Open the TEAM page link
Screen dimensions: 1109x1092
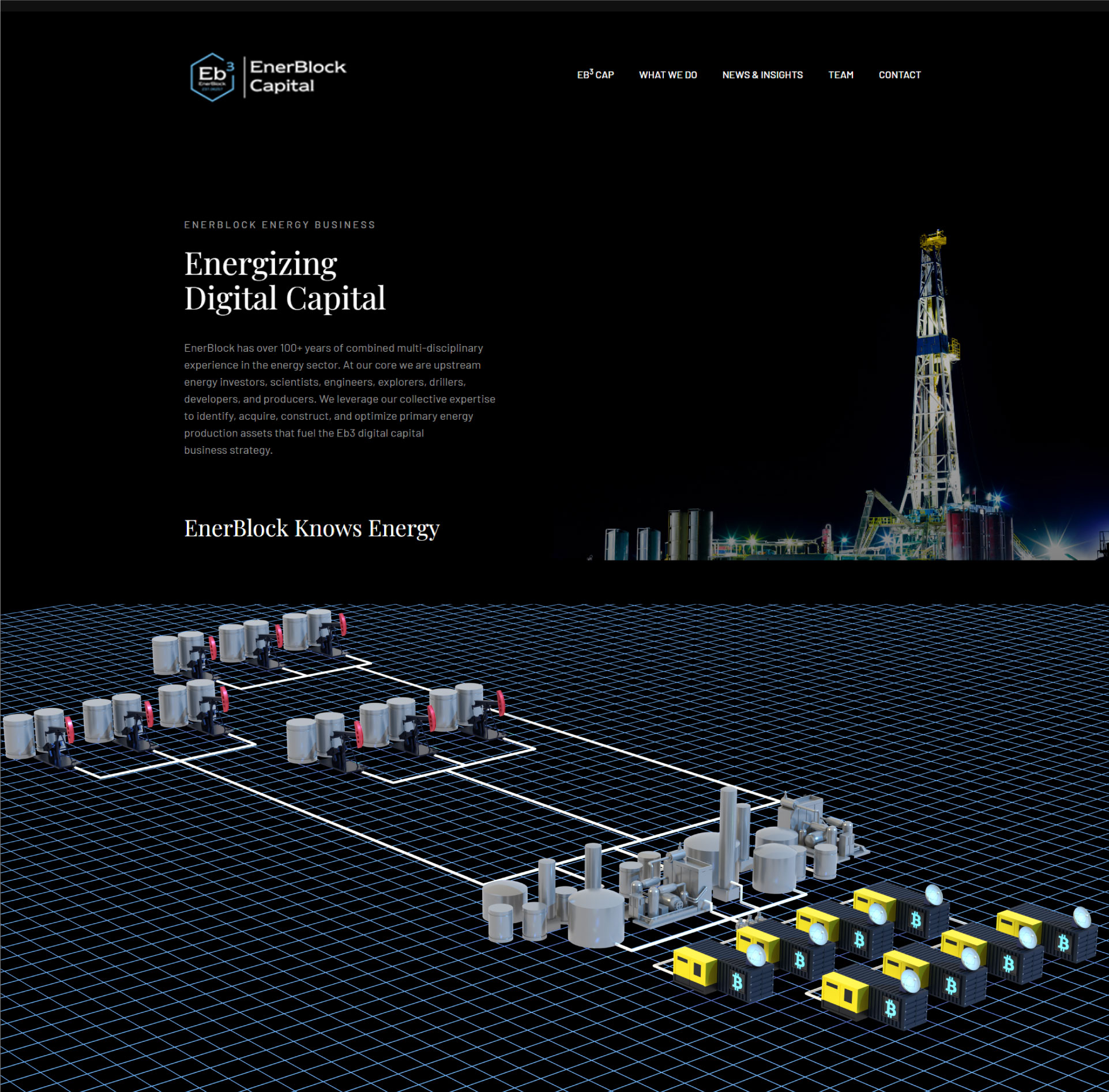coord(840,75)
